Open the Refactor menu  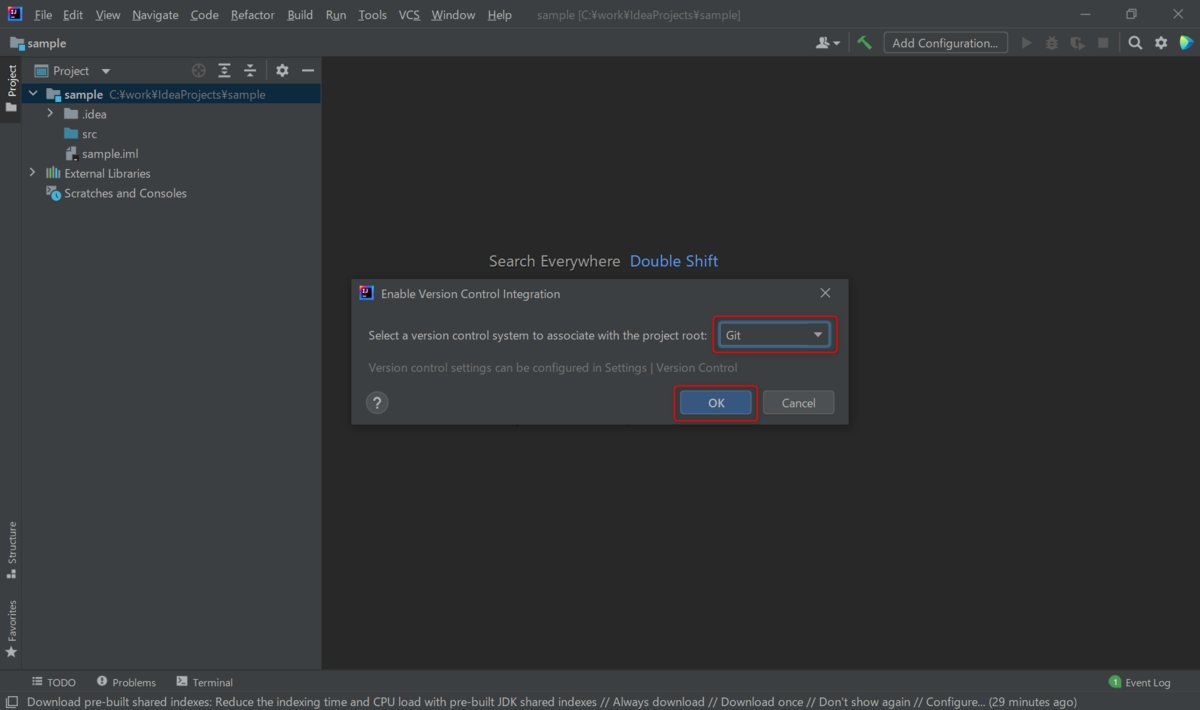[252, 15]
